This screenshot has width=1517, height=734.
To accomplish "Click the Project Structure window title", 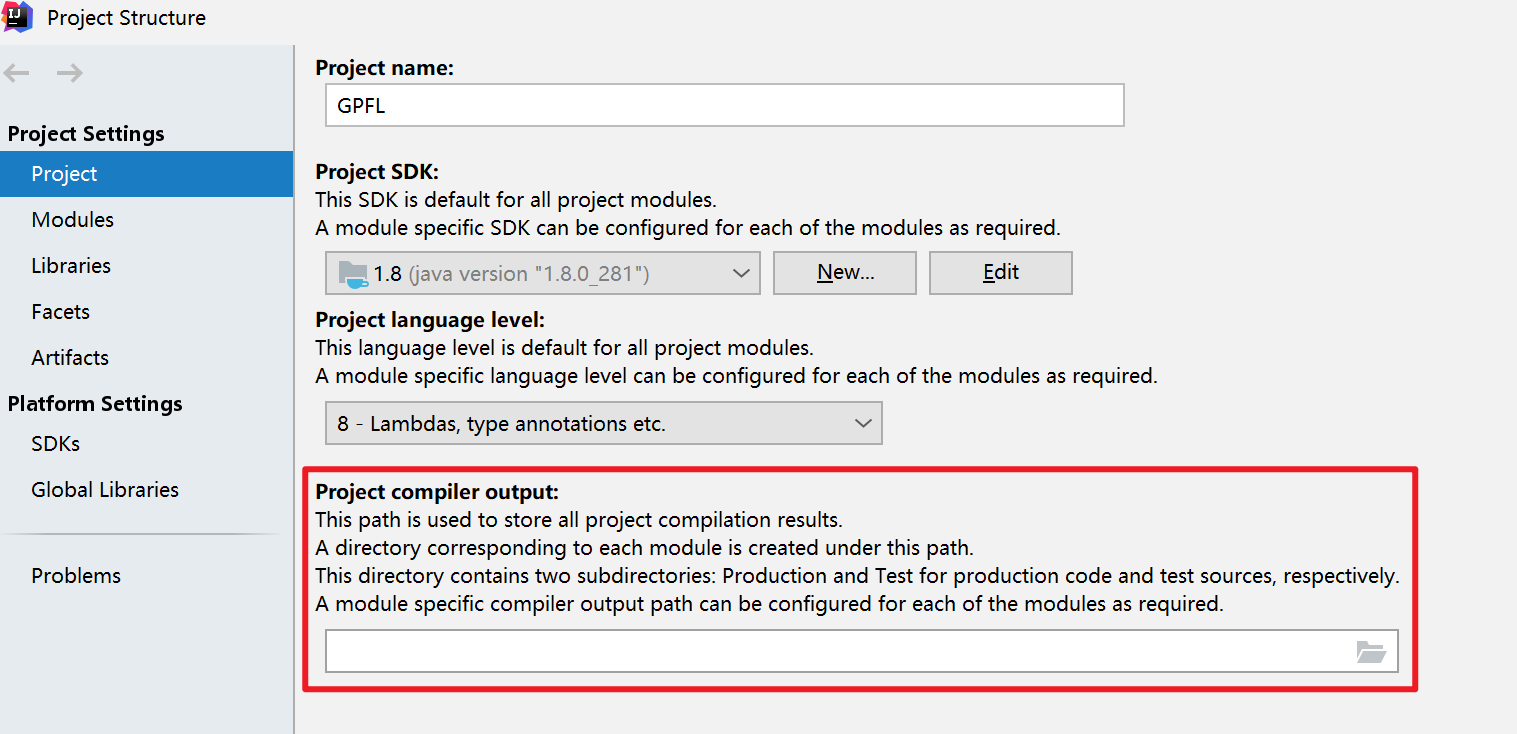I will [127, 18].
